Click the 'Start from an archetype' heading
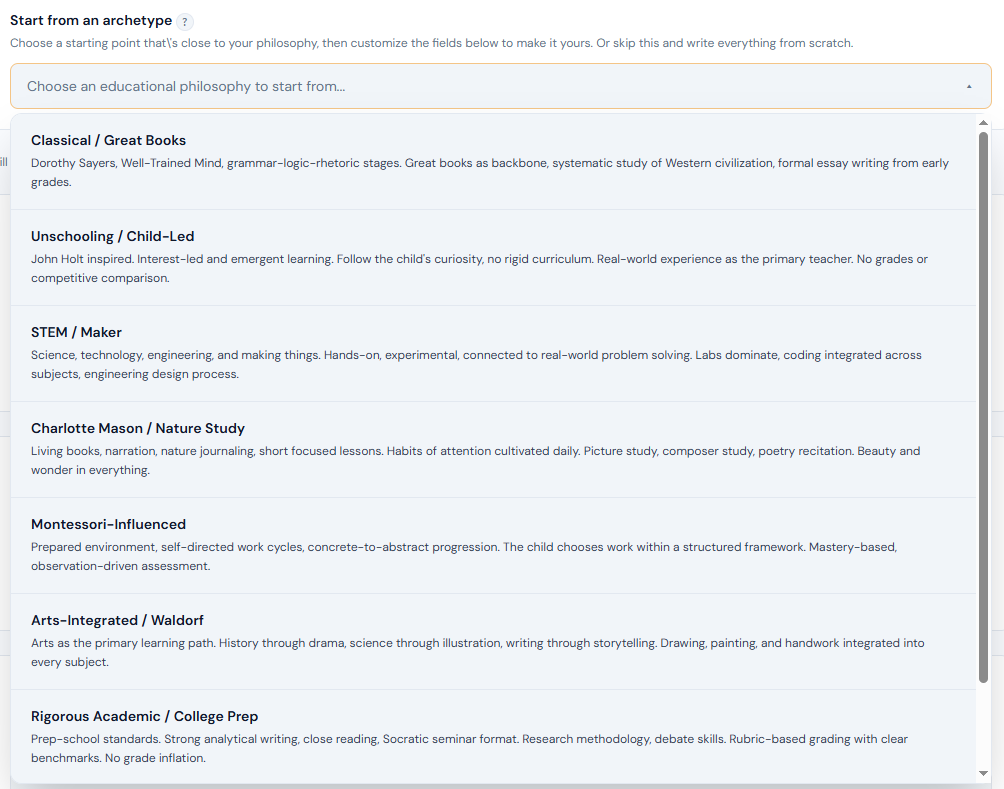The image size is (1004, 789). click(89, 20)
